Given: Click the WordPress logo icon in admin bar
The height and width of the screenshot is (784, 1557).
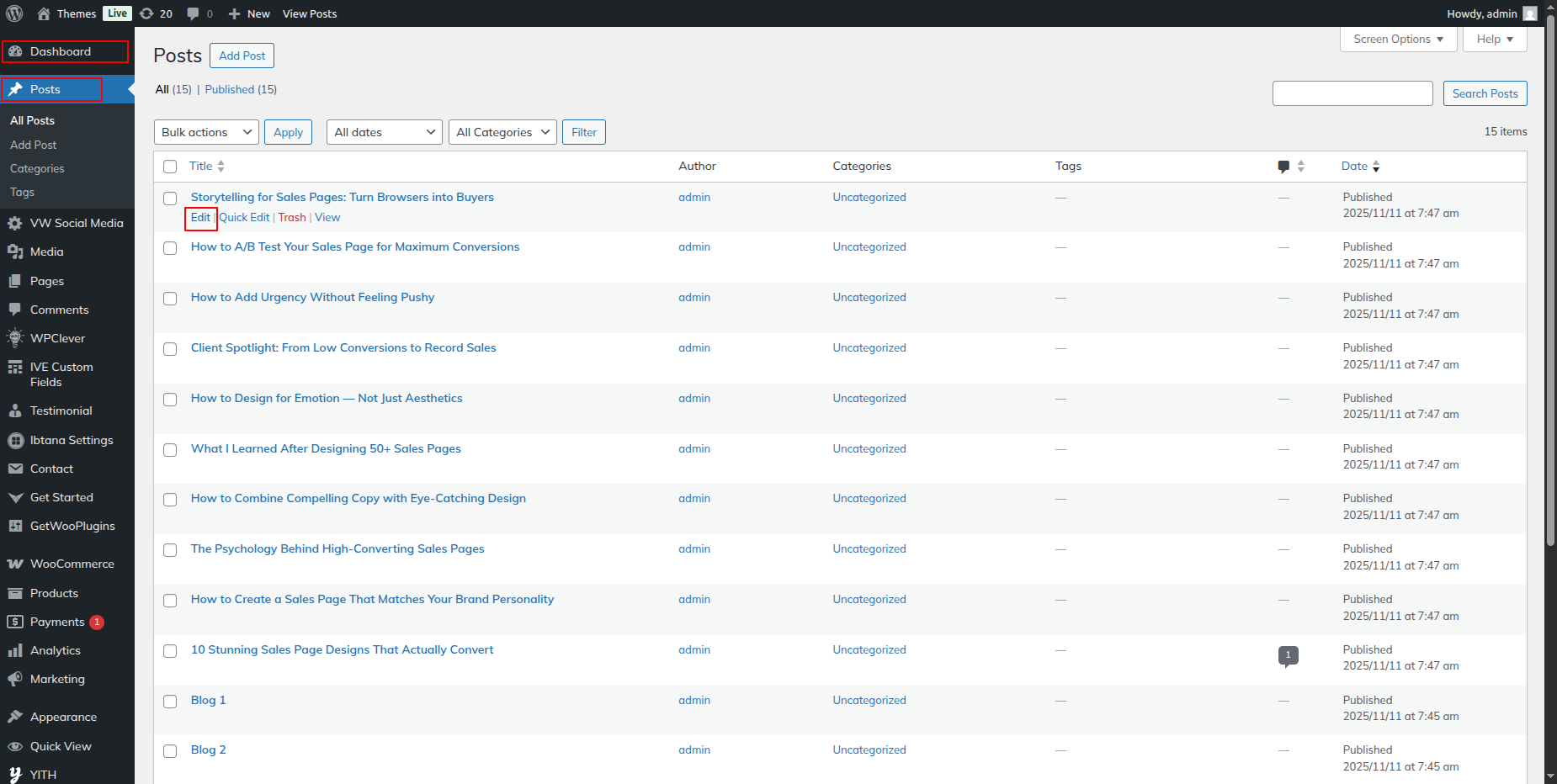Looking at the screenshot, I should [x=14, y=13].
